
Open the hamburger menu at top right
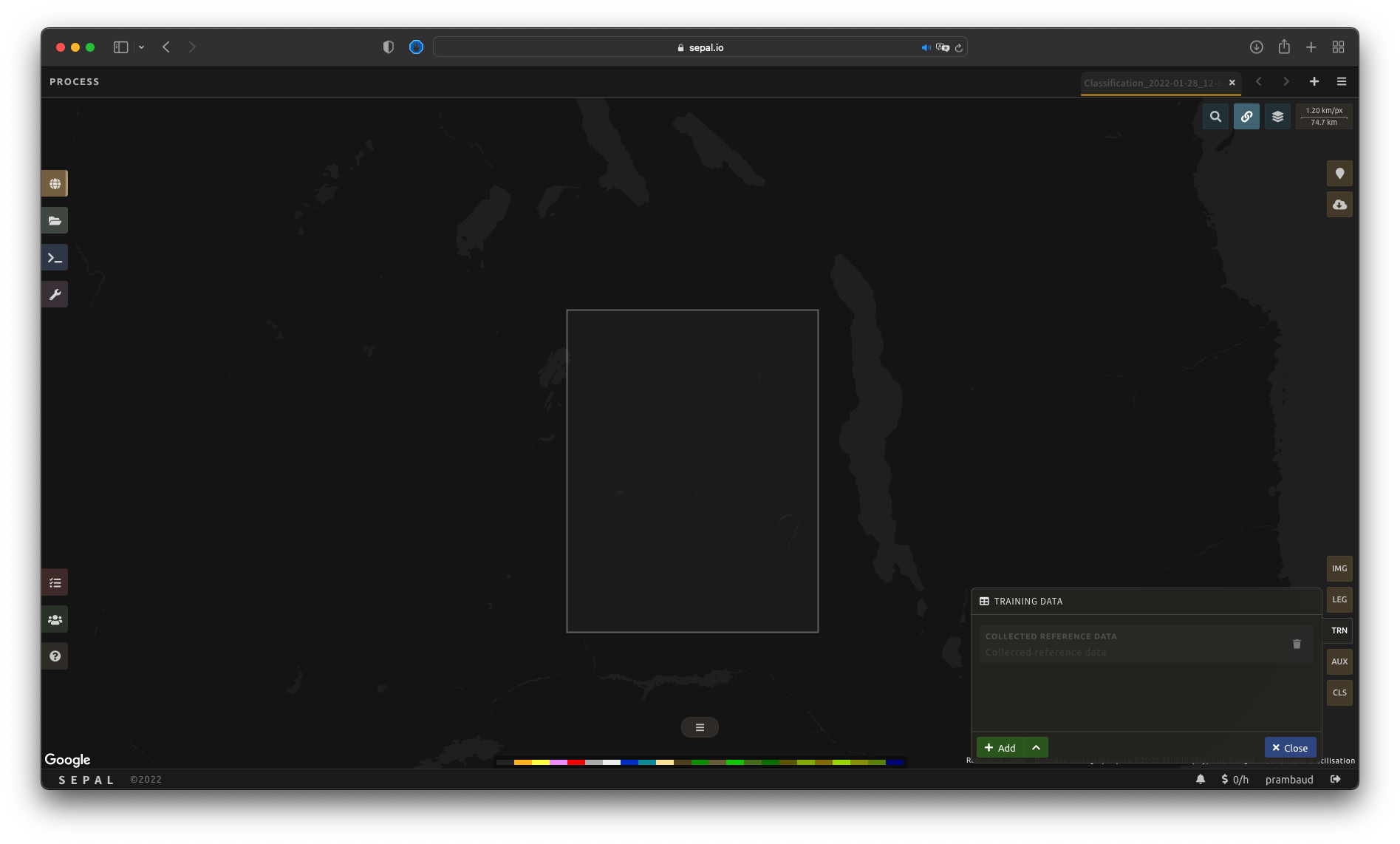coord(1342,82)
